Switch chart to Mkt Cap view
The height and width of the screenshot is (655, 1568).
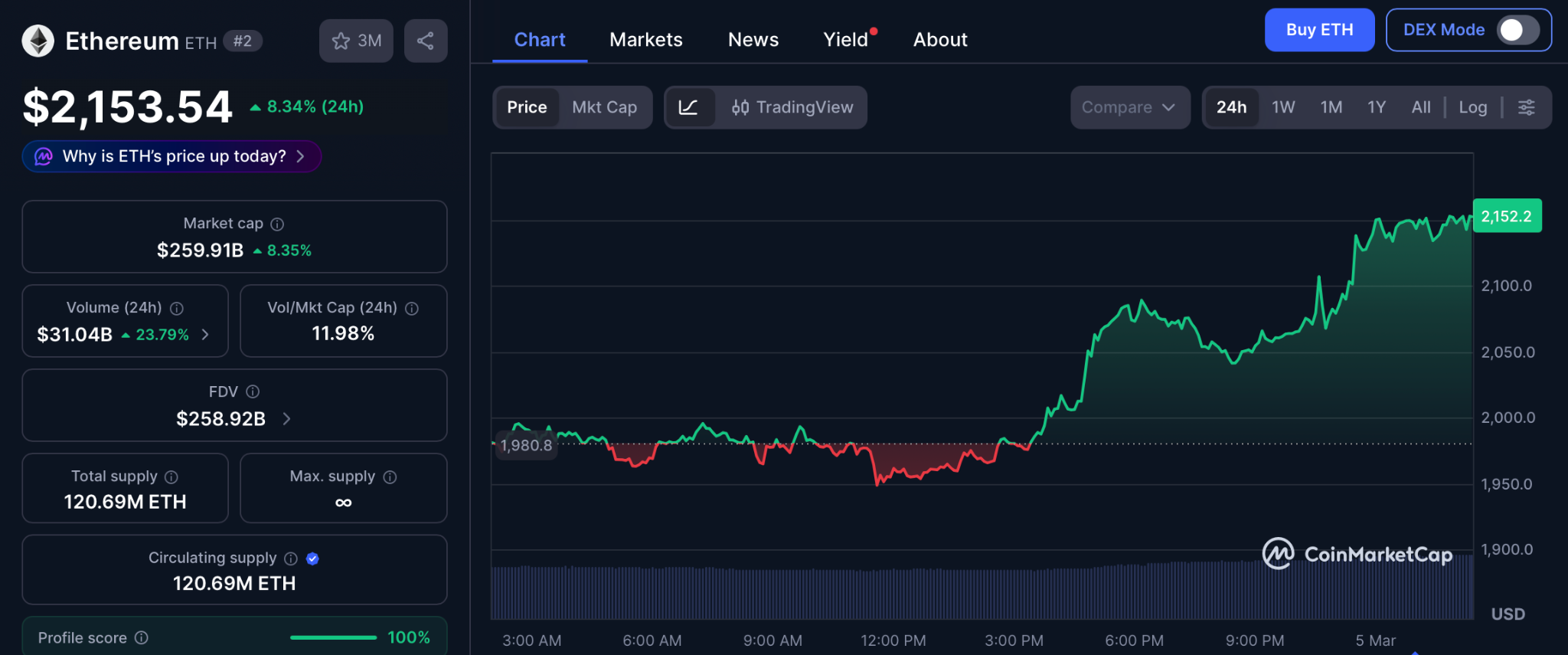click(x=604, y=107)
